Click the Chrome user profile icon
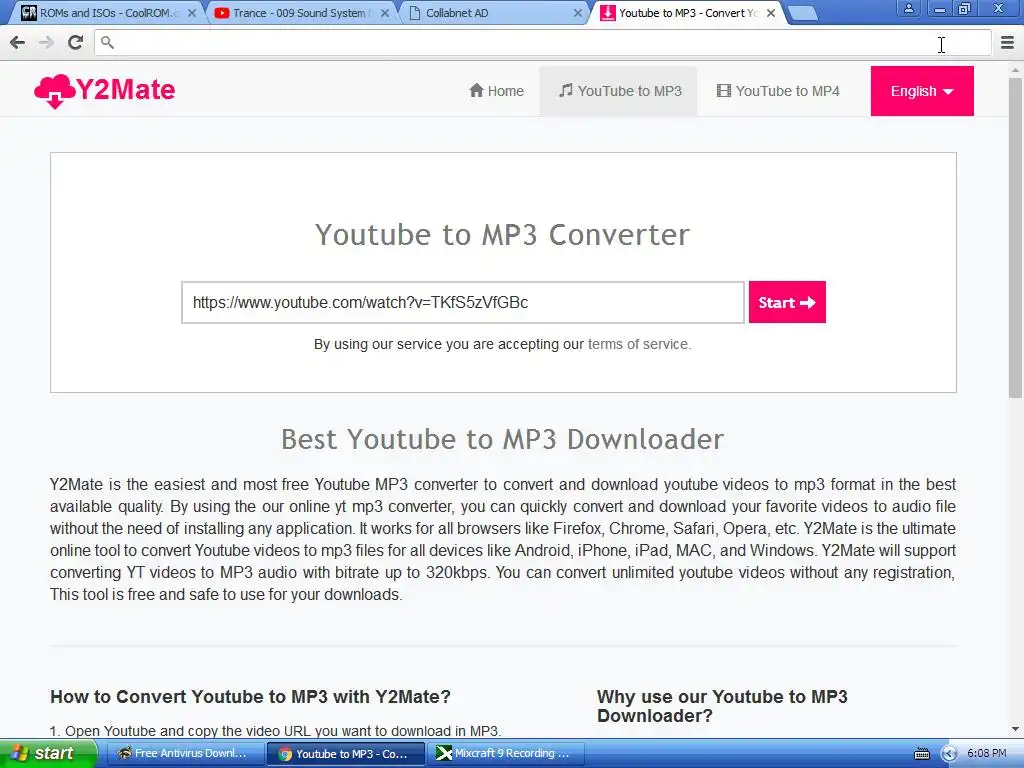1024x768 pixels. pos(908,9)
